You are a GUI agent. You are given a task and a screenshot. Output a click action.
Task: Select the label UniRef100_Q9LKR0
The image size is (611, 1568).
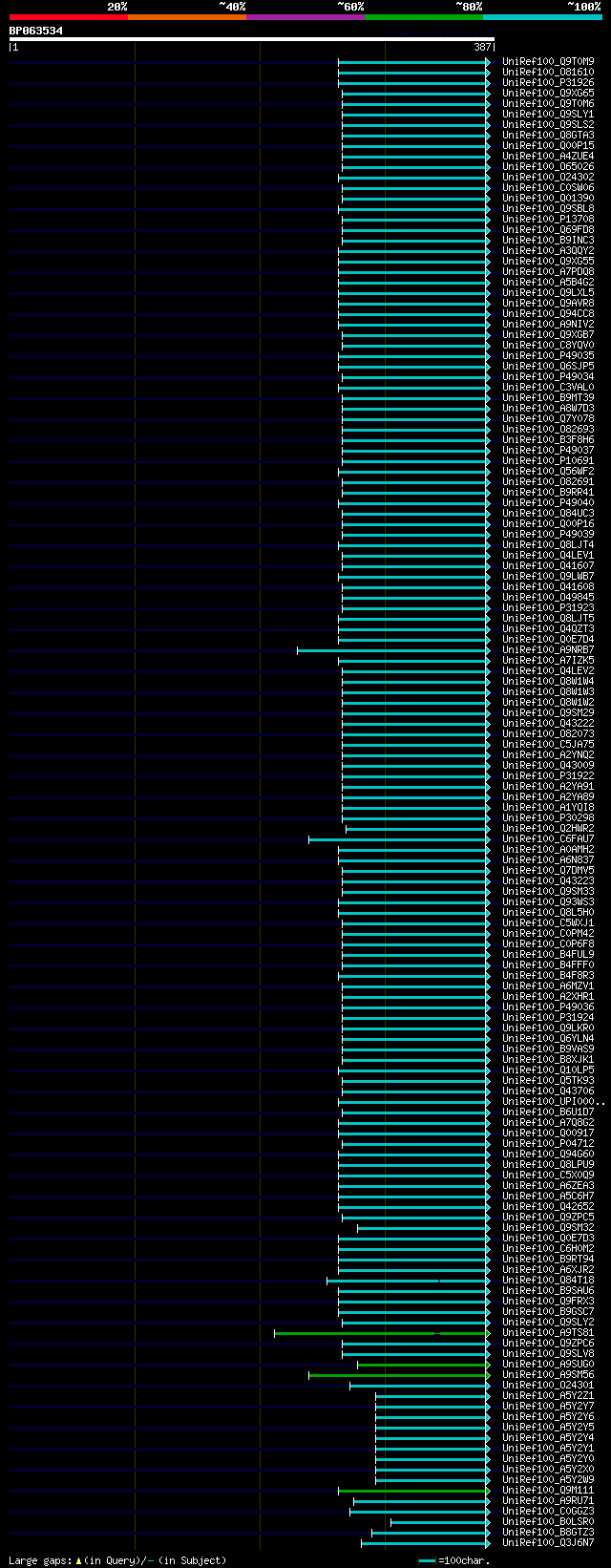tap(548, 1028)
